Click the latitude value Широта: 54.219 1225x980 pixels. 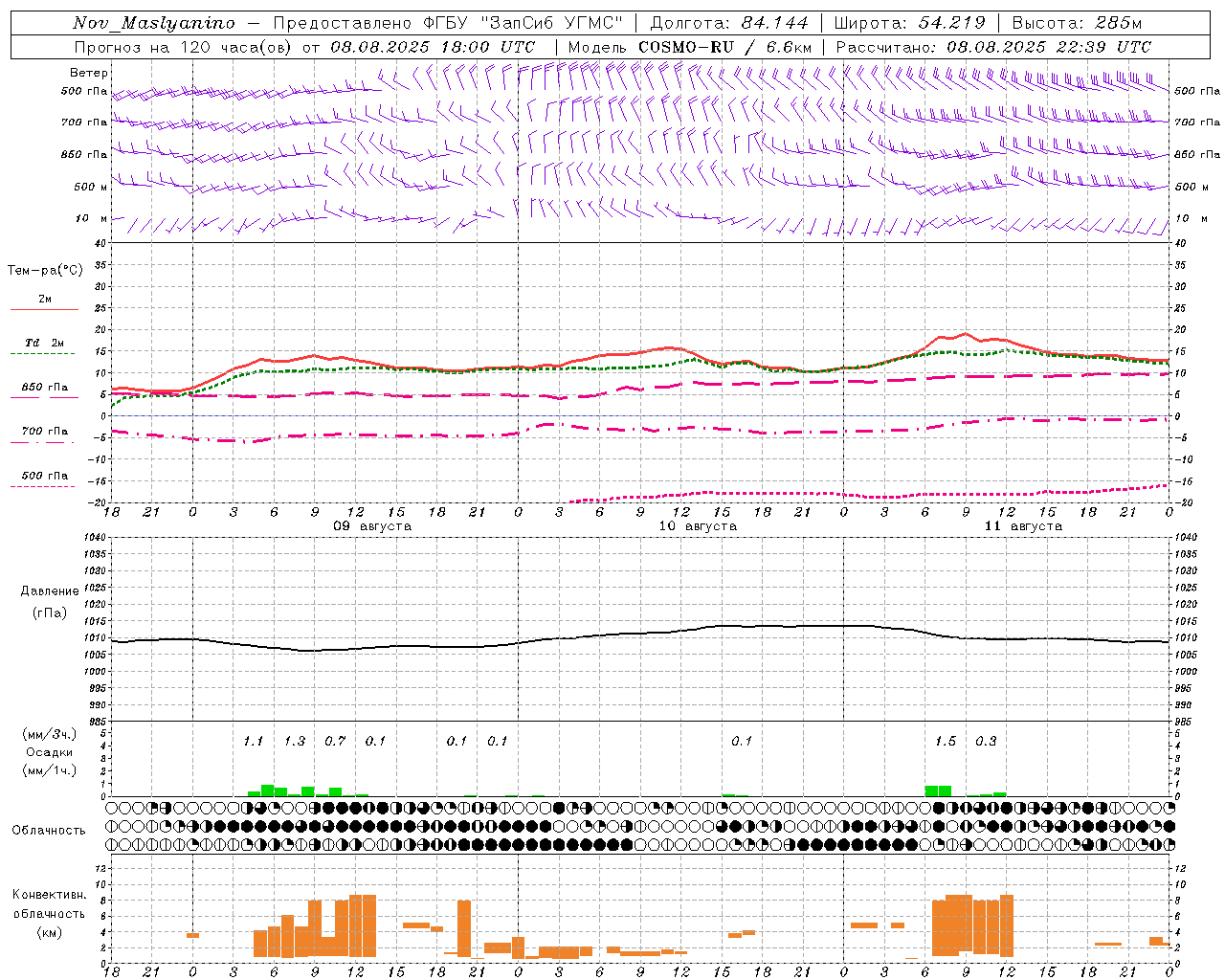[x=909, y=23]
